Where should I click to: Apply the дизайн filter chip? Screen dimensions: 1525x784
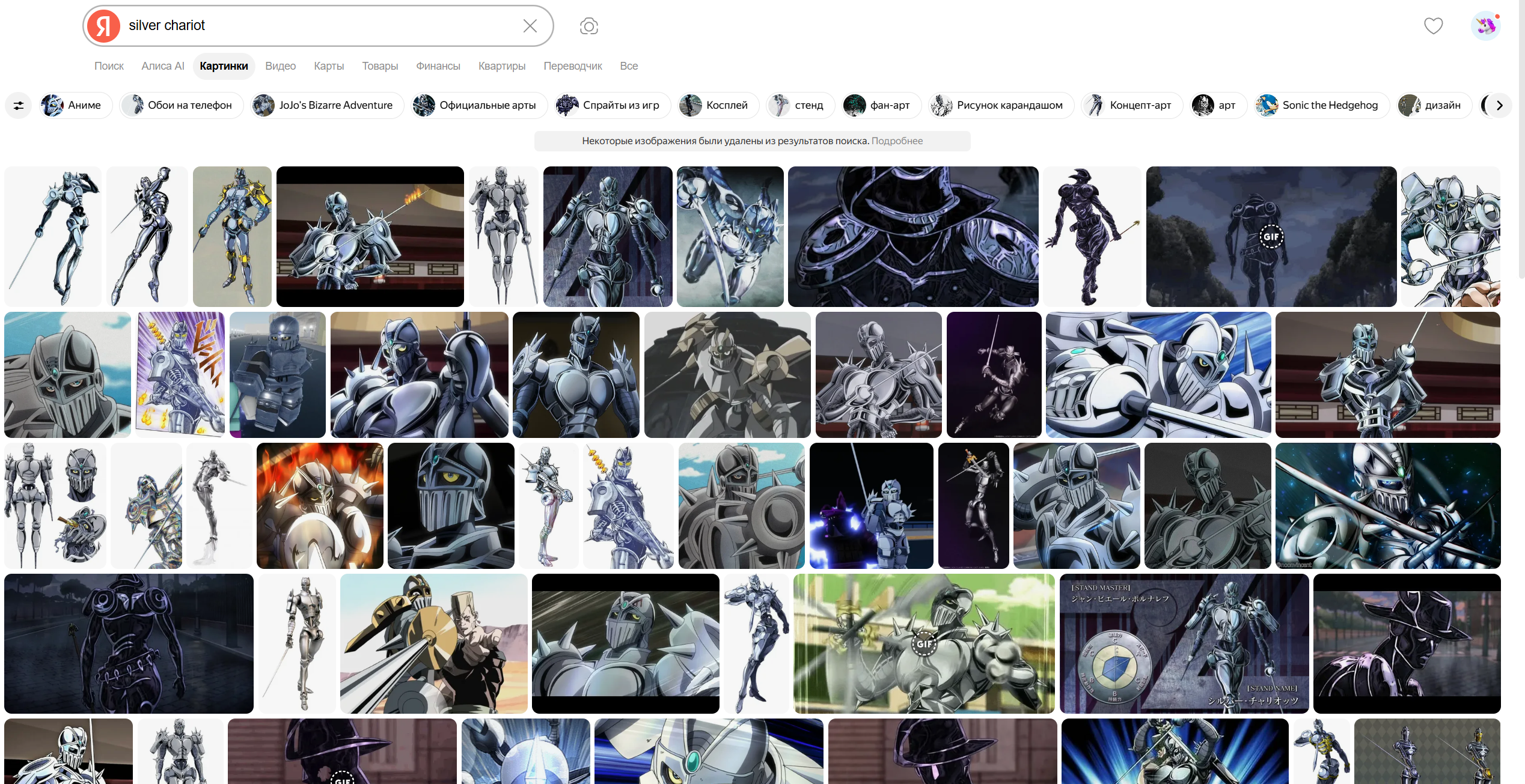1435,106
